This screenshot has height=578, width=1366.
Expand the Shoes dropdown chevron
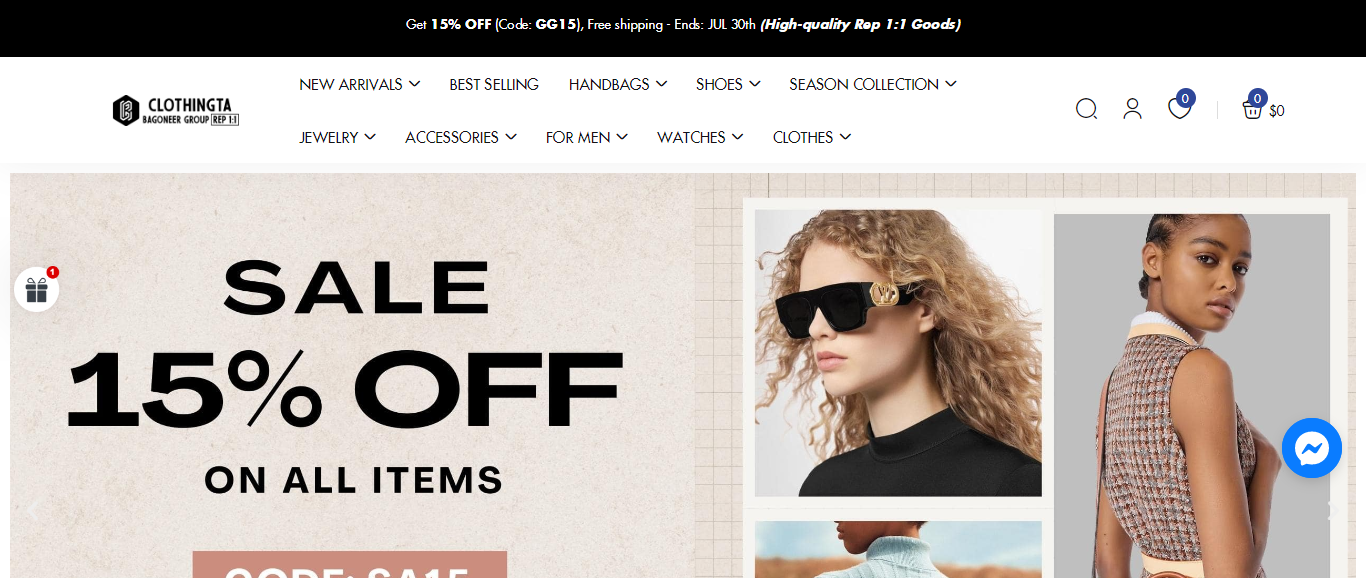[x=755, y=84]
